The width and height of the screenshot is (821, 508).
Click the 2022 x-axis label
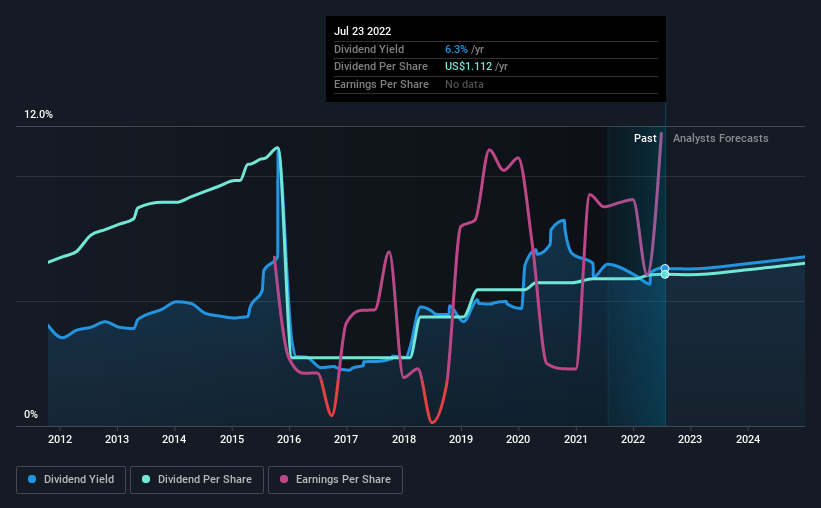coord(633,439)
